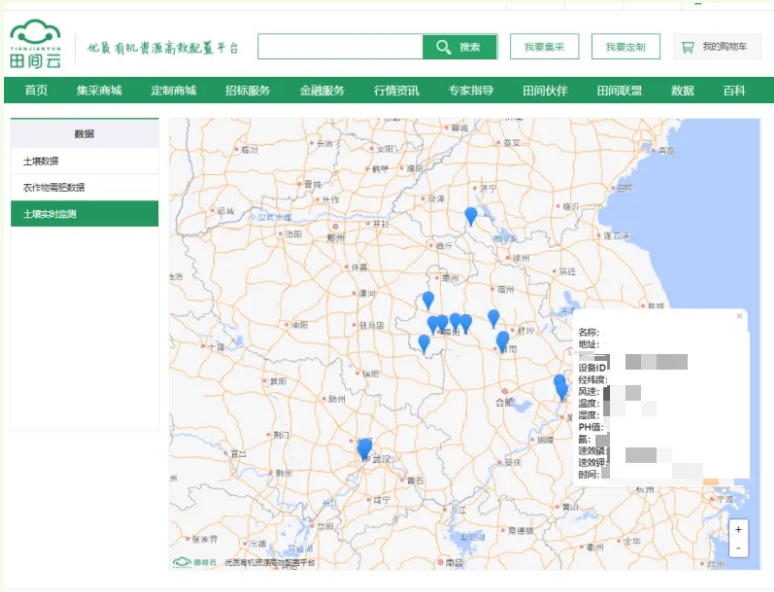Zoom out the map with minus button
774x592 pixels.
[x=738, y=548]
